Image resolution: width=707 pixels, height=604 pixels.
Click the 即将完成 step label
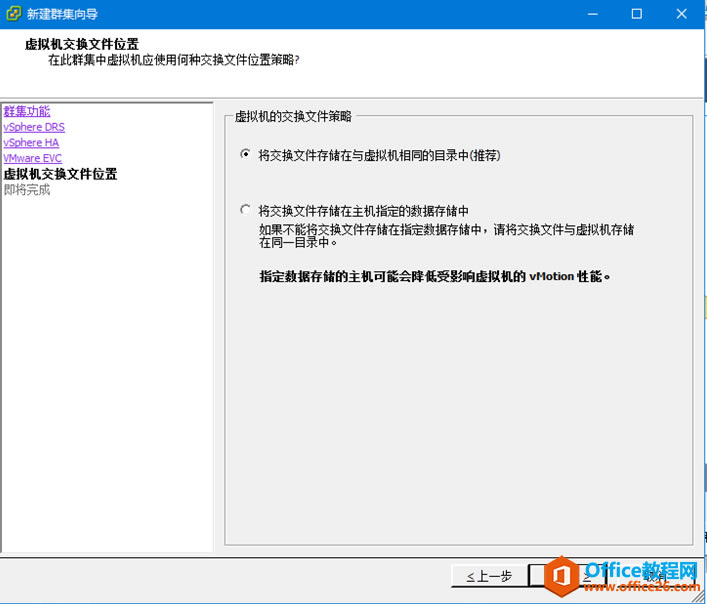pos(27,190)
